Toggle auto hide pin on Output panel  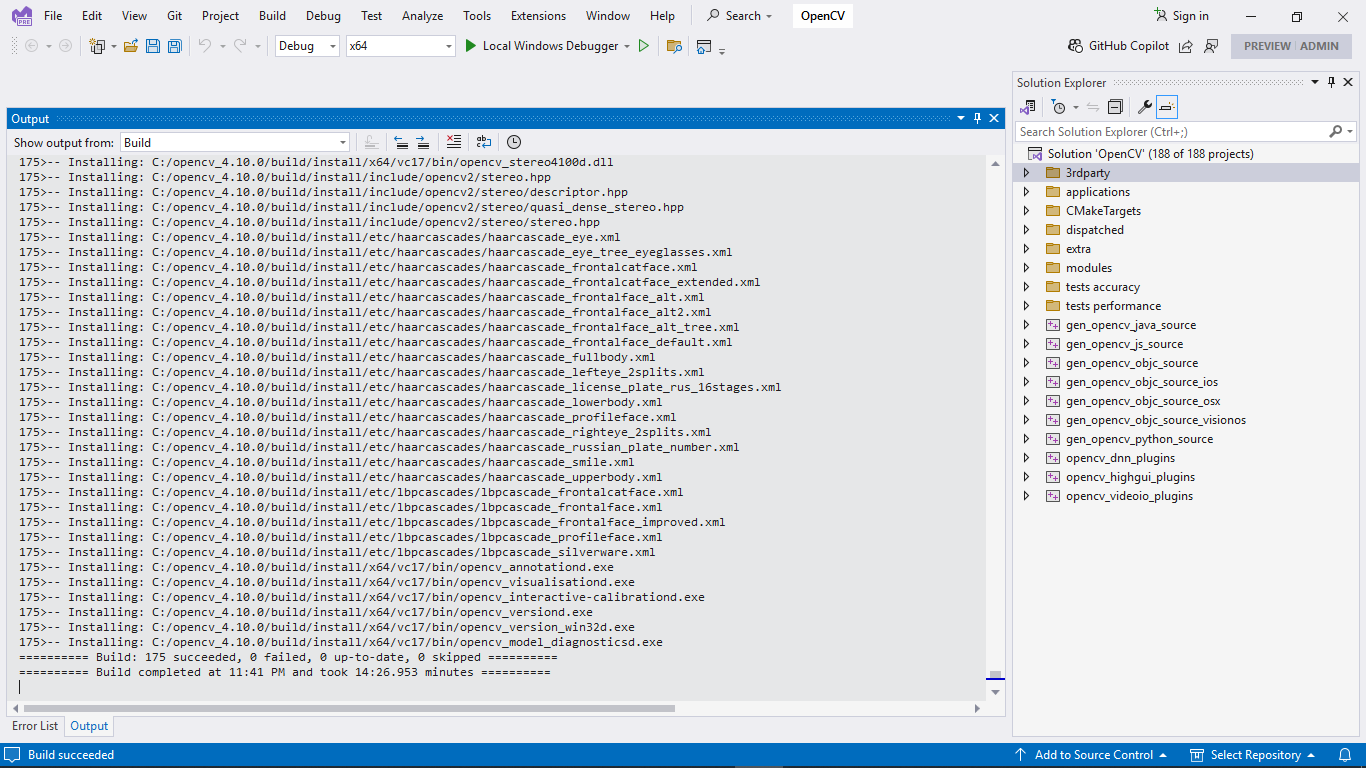coord(977,118)
